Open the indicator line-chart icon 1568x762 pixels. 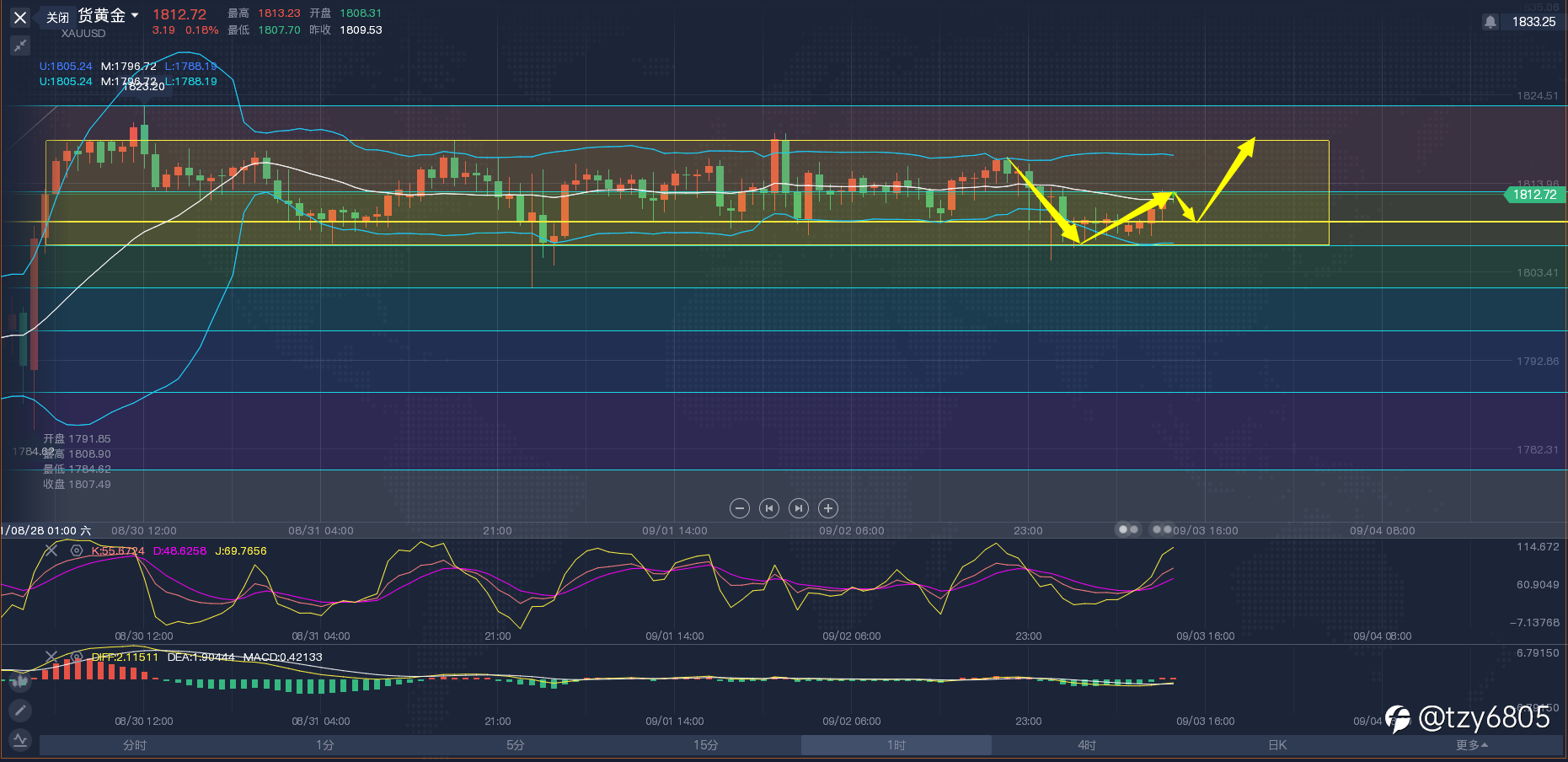pyautogui.click(x=20, y=740)
